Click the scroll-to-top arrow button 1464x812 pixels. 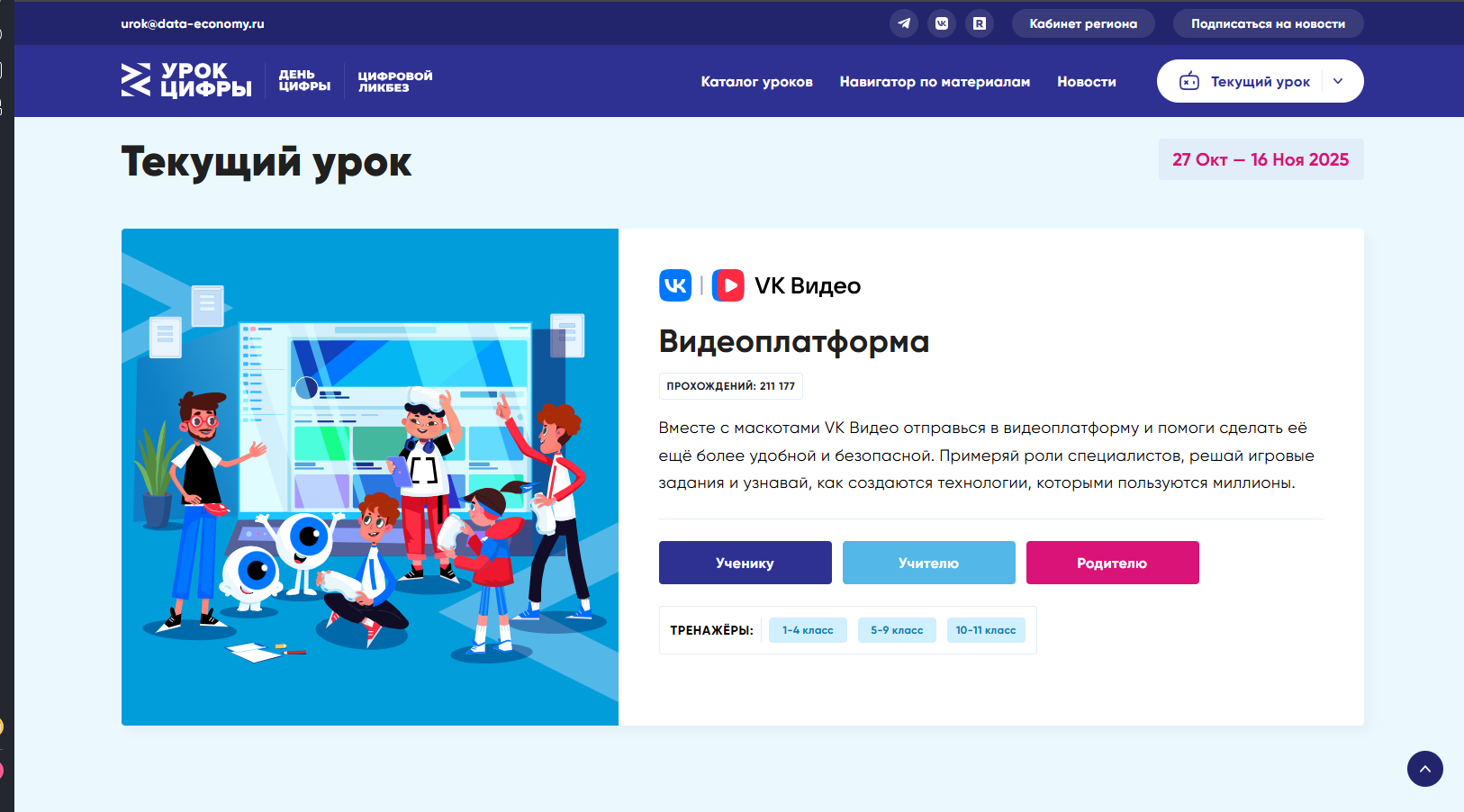(x=1424, y=769)
